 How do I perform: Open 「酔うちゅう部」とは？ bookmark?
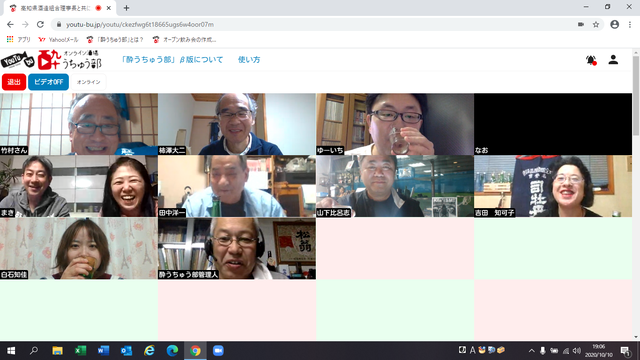[x=115, y=40]
